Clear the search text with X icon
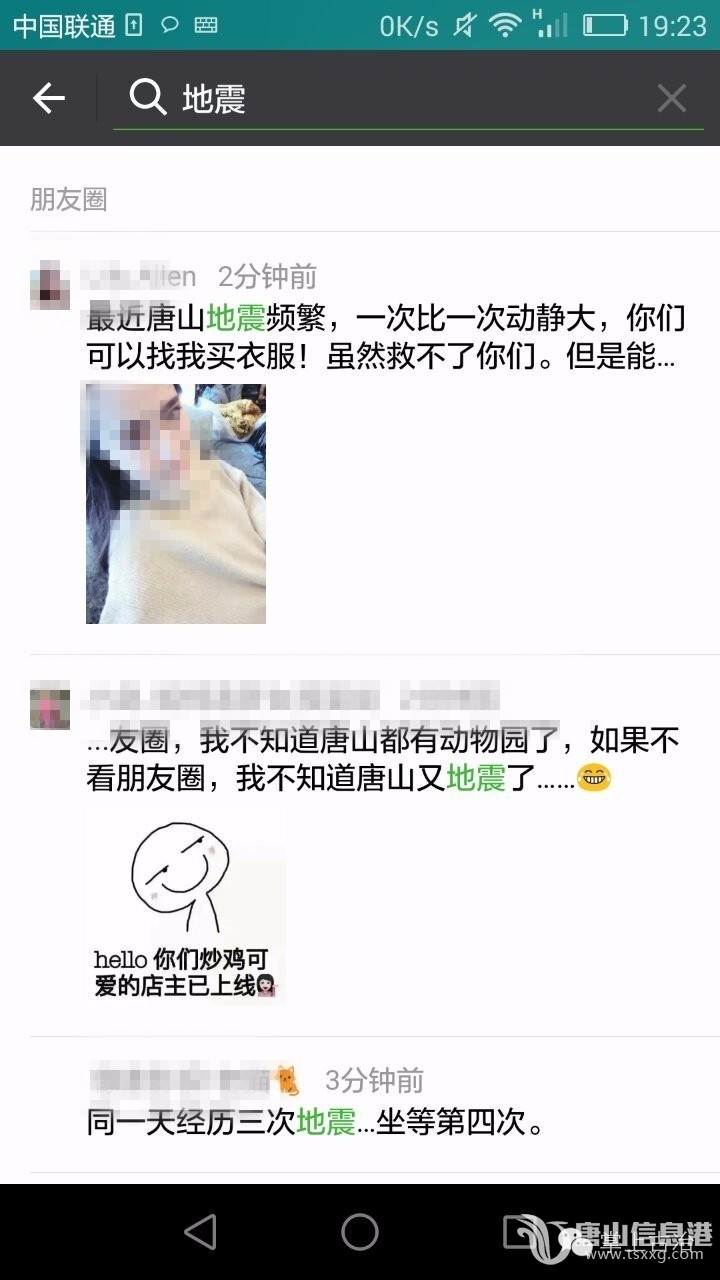Image resolution: width=720 pixels, height=1280 pixels. (671, 98)
